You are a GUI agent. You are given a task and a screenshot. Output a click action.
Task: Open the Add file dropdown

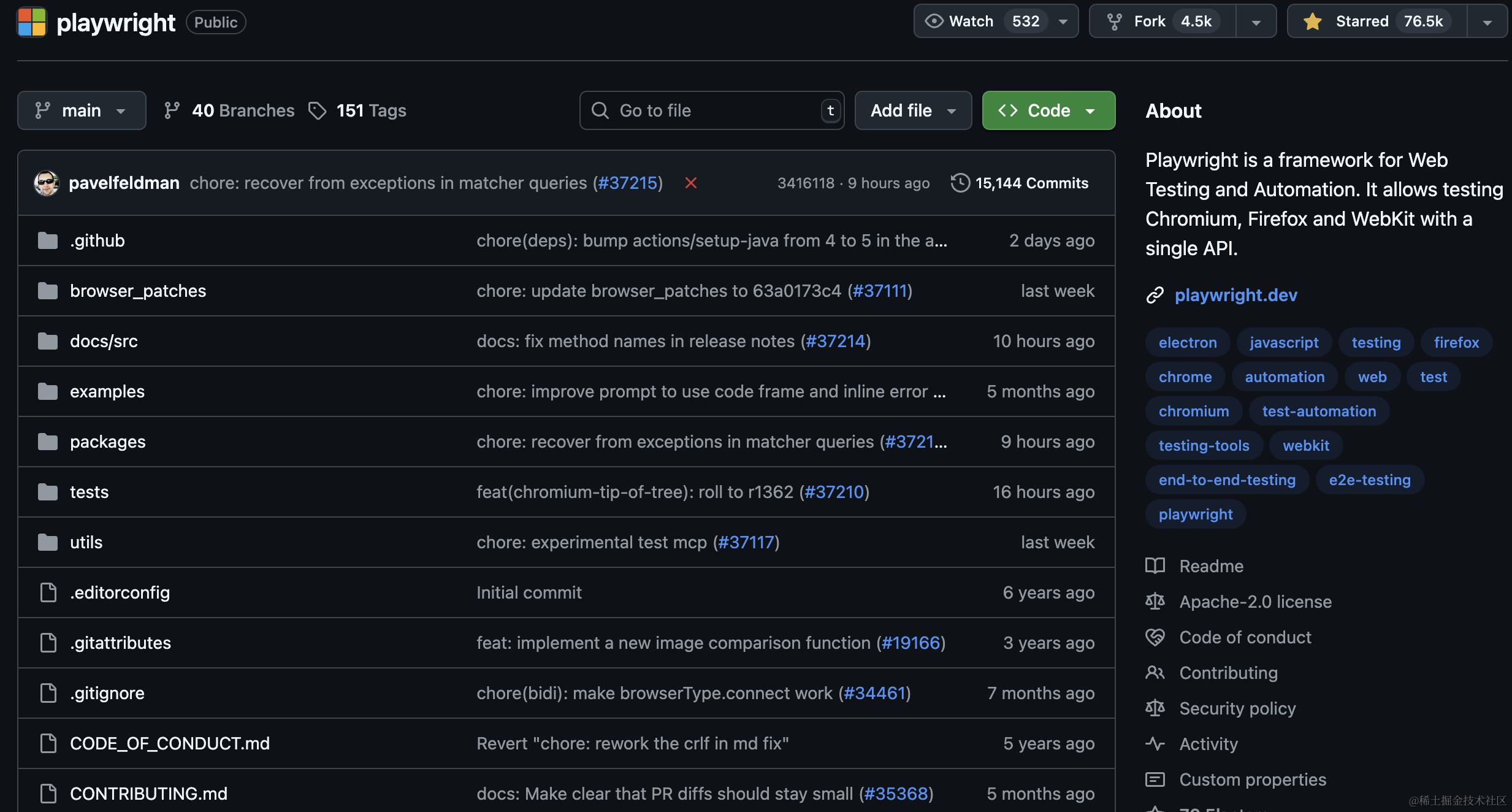tap(913, 110)
